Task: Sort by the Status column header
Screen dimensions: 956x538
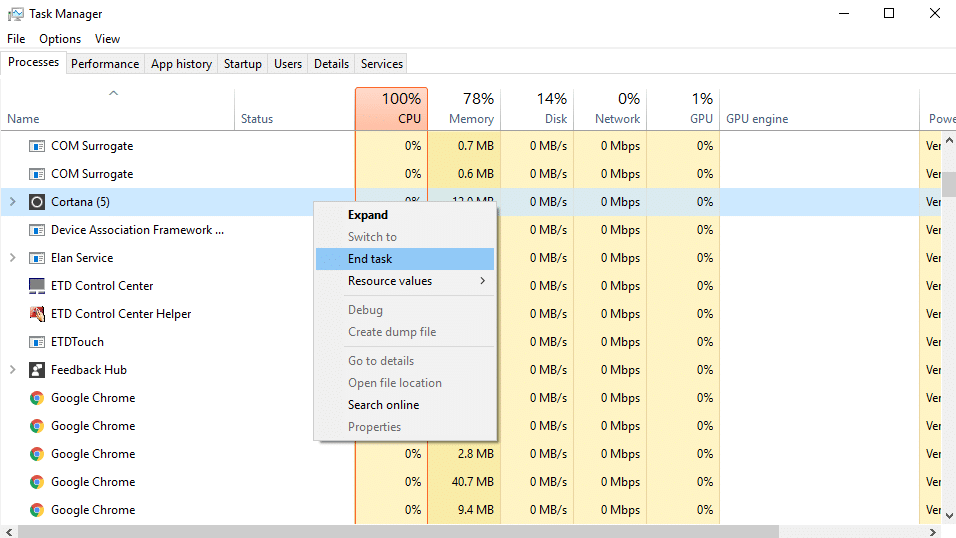Action: [294, 109]
